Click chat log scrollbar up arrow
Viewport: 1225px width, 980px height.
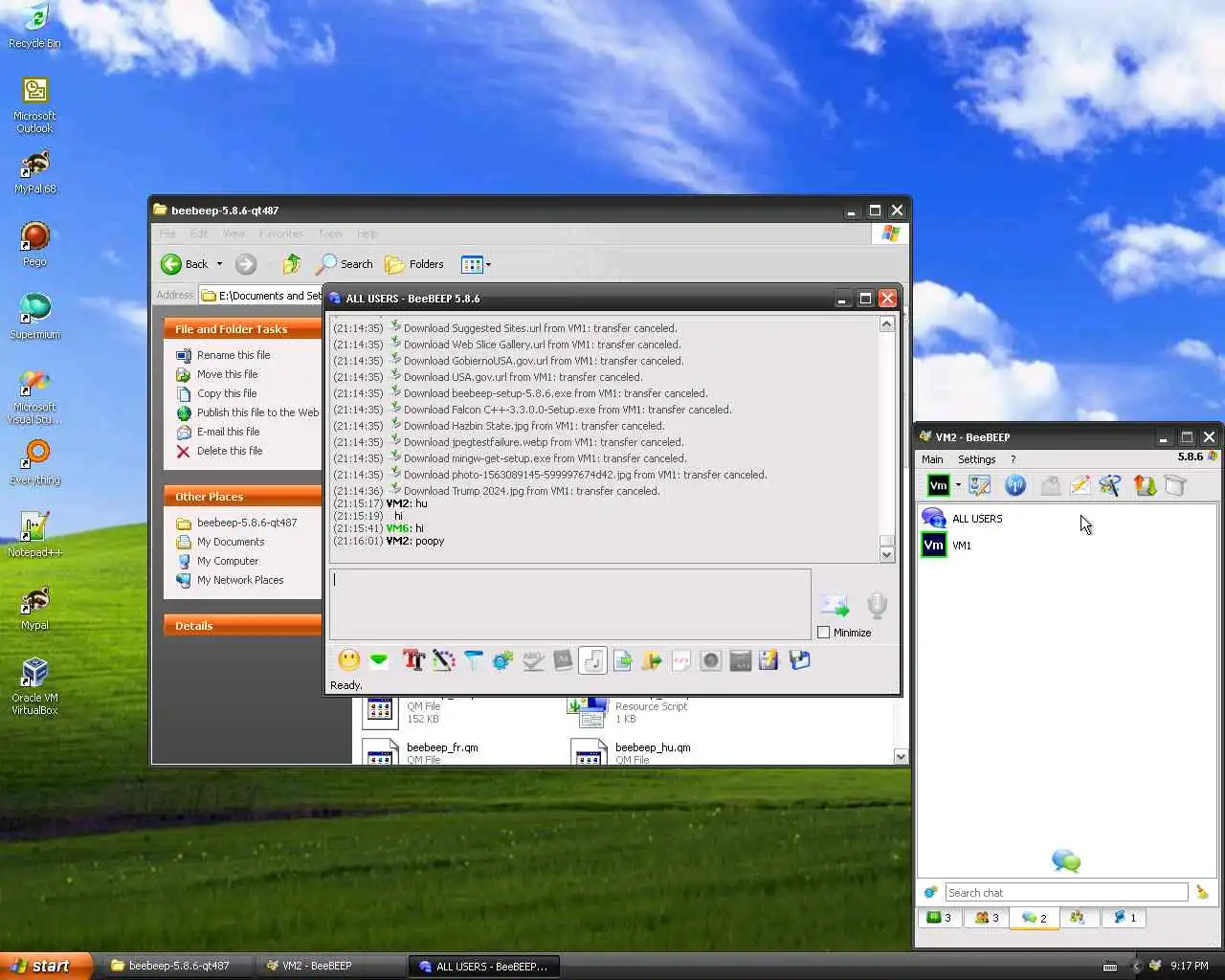point(886,324)
